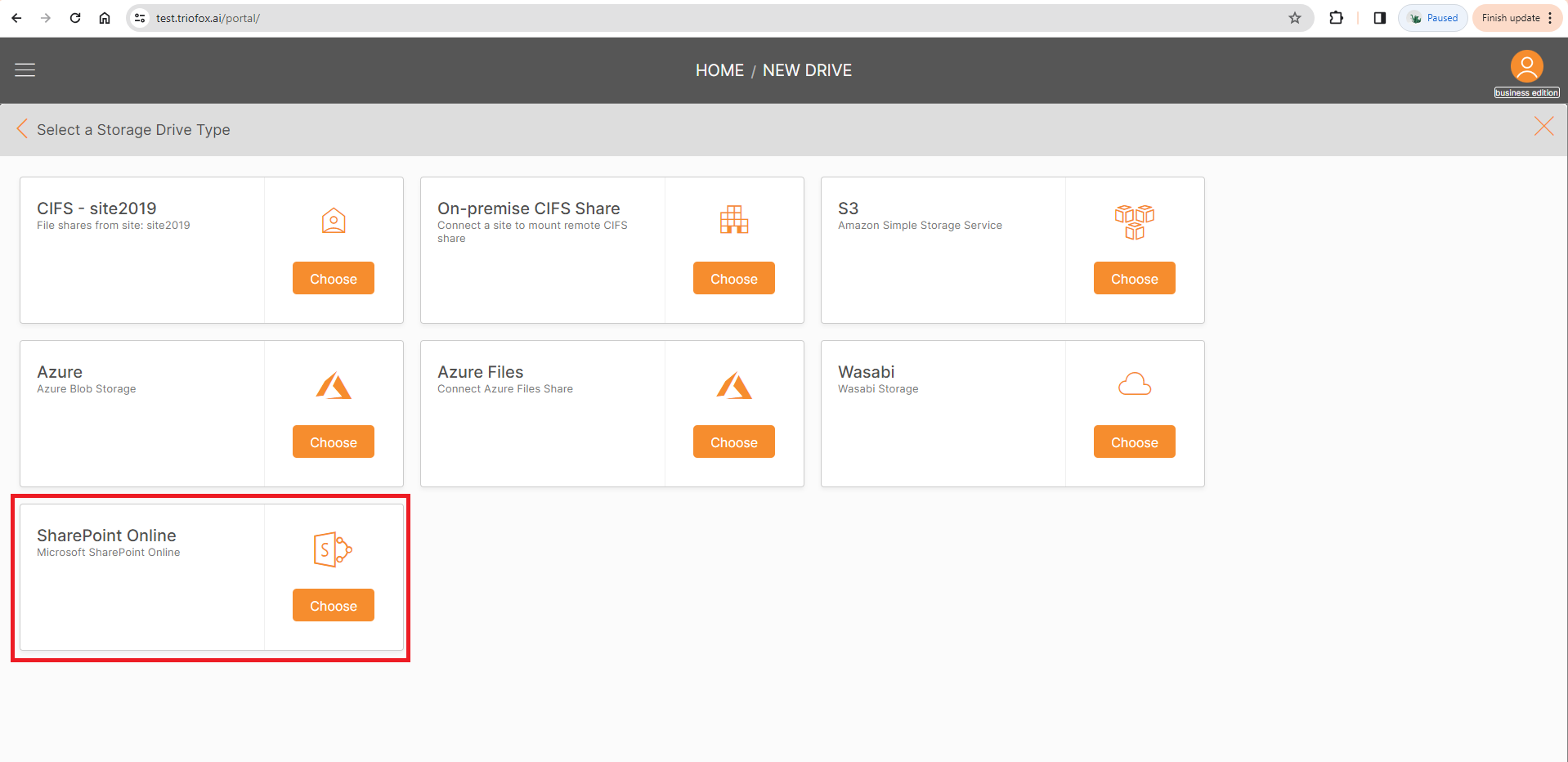Image resolution: width=1568 pixels, height=762 pixels.
Task: Click the Azure Files logo icon
Action: [x=734, y=385]
